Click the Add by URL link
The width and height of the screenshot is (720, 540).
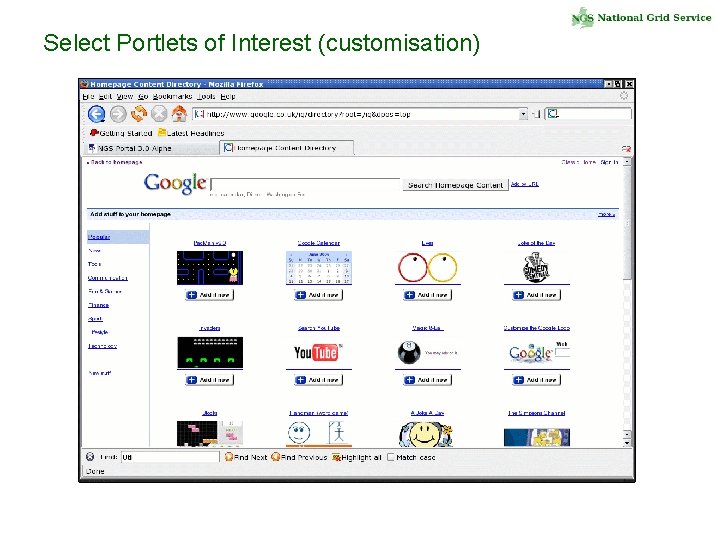(x=525, y=184)
